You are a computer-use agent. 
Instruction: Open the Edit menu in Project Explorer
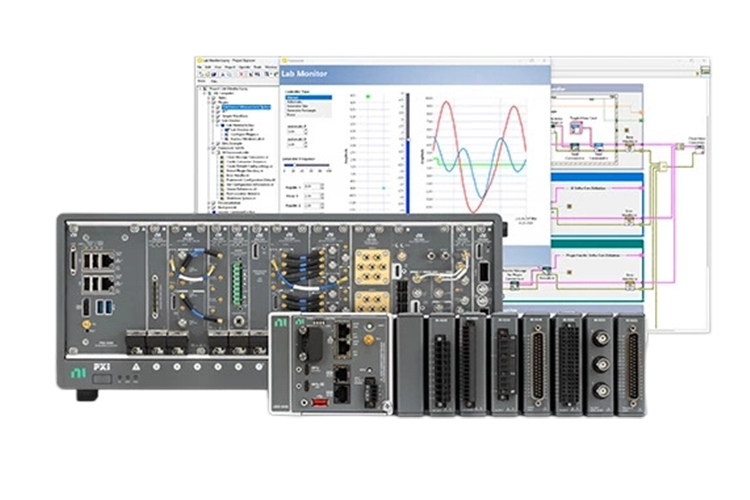click(208, 67)
